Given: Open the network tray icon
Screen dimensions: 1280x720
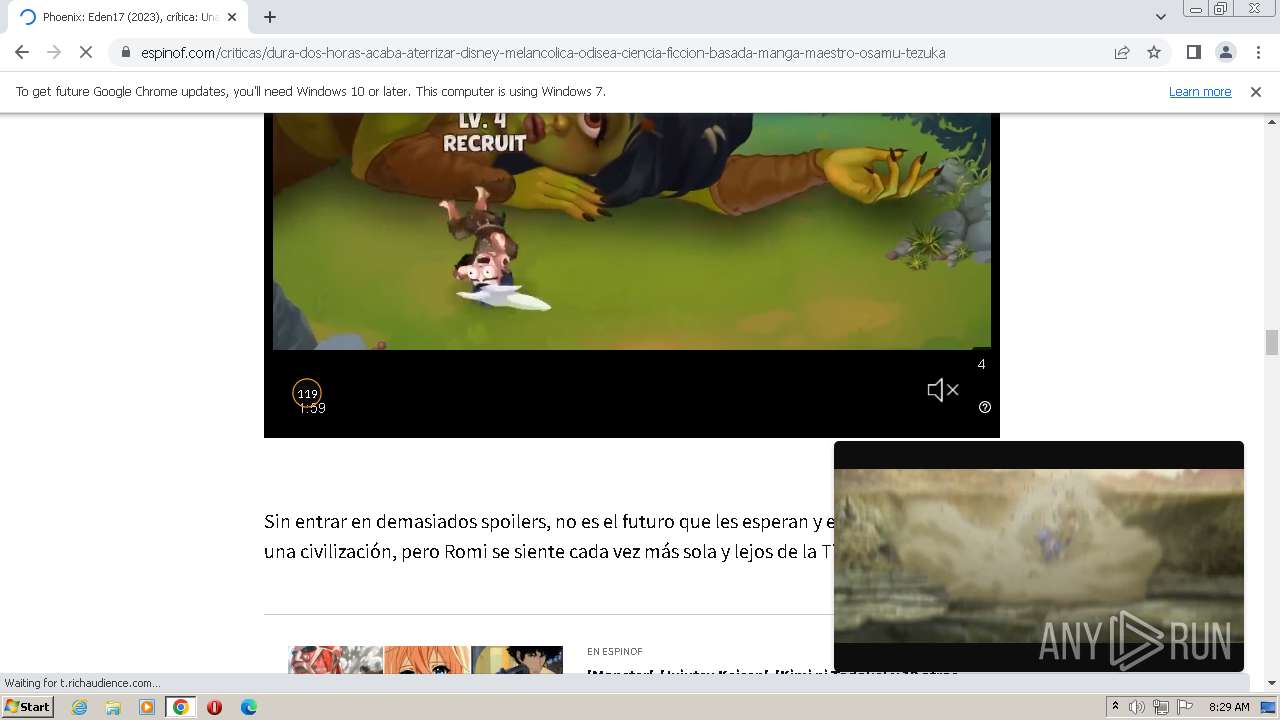Looking at the screenshot, I should [1161, 707].
